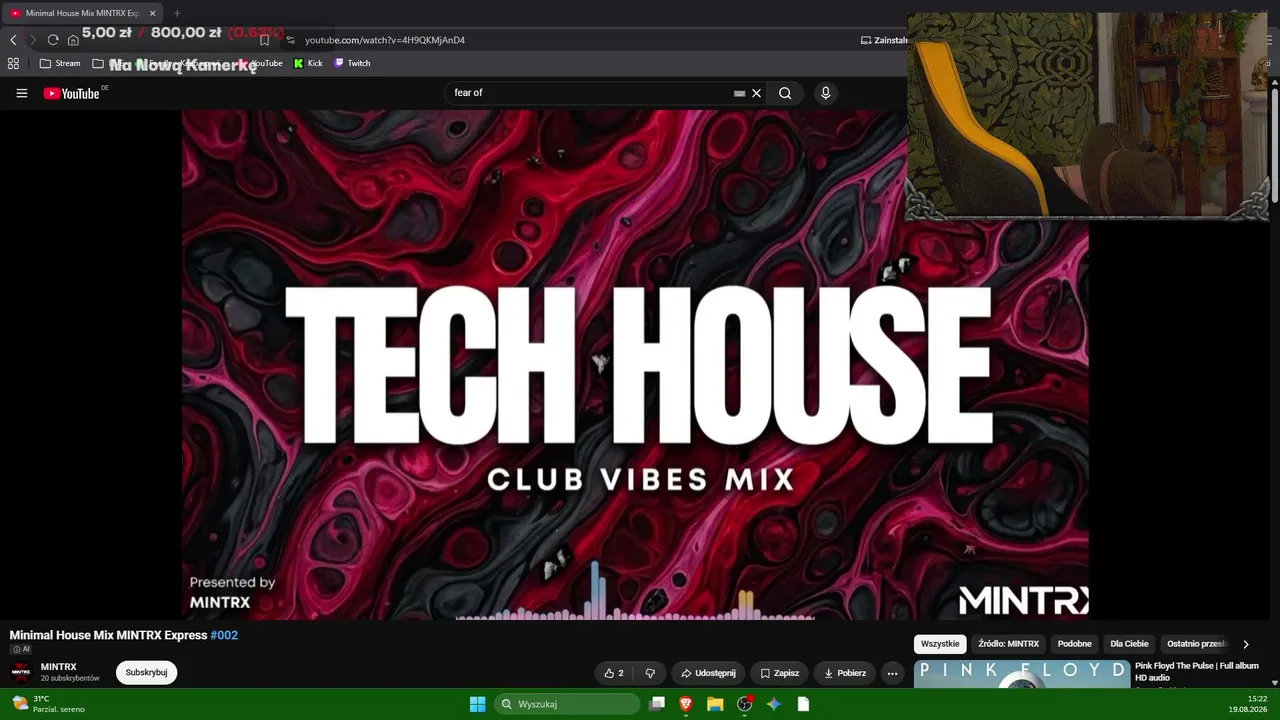Dislike the video with thumbs down
1280x720 pixels.
pyautogui.click(x=650, y=673)
